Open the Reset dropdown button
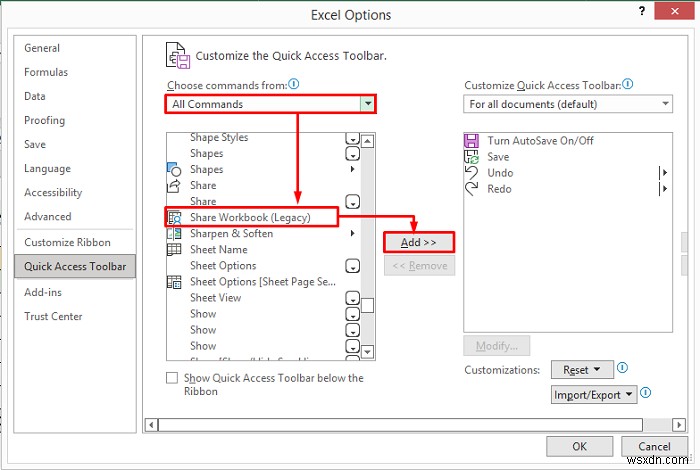Viewport: 700px width, 470px height. pyautogui.click(x=582, y=370)
